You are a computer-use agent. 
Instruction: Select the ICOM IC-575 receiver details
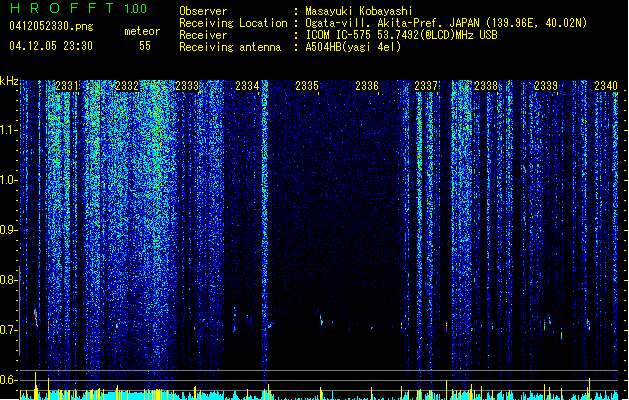click(401, 35)
